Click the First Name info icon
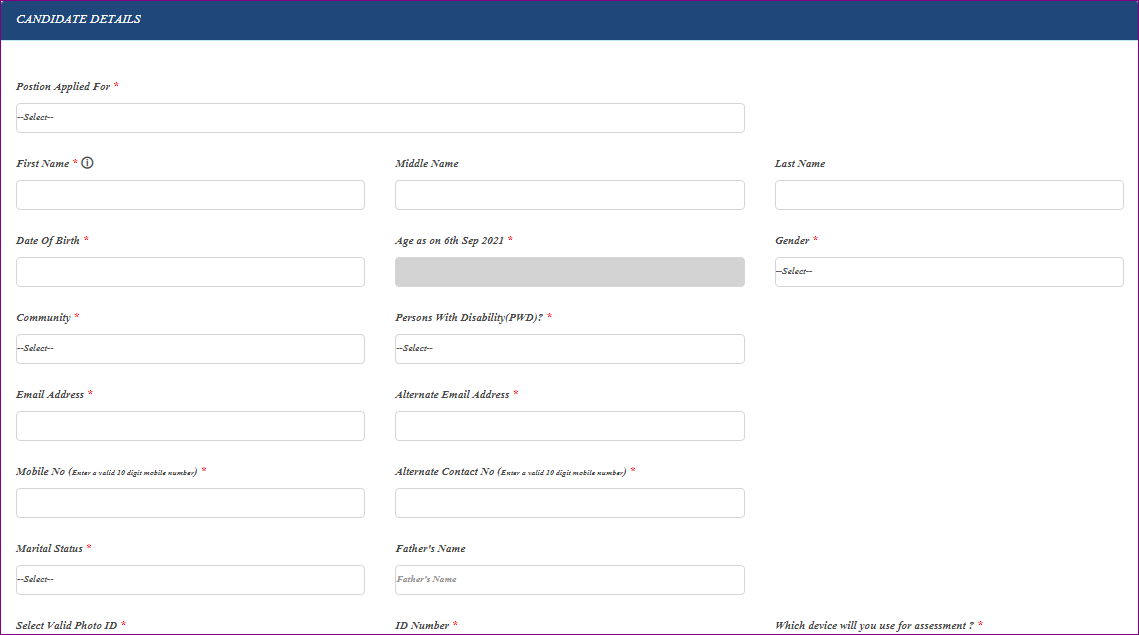The width and height of the screenshot is (1139, 635). (87, 163)
